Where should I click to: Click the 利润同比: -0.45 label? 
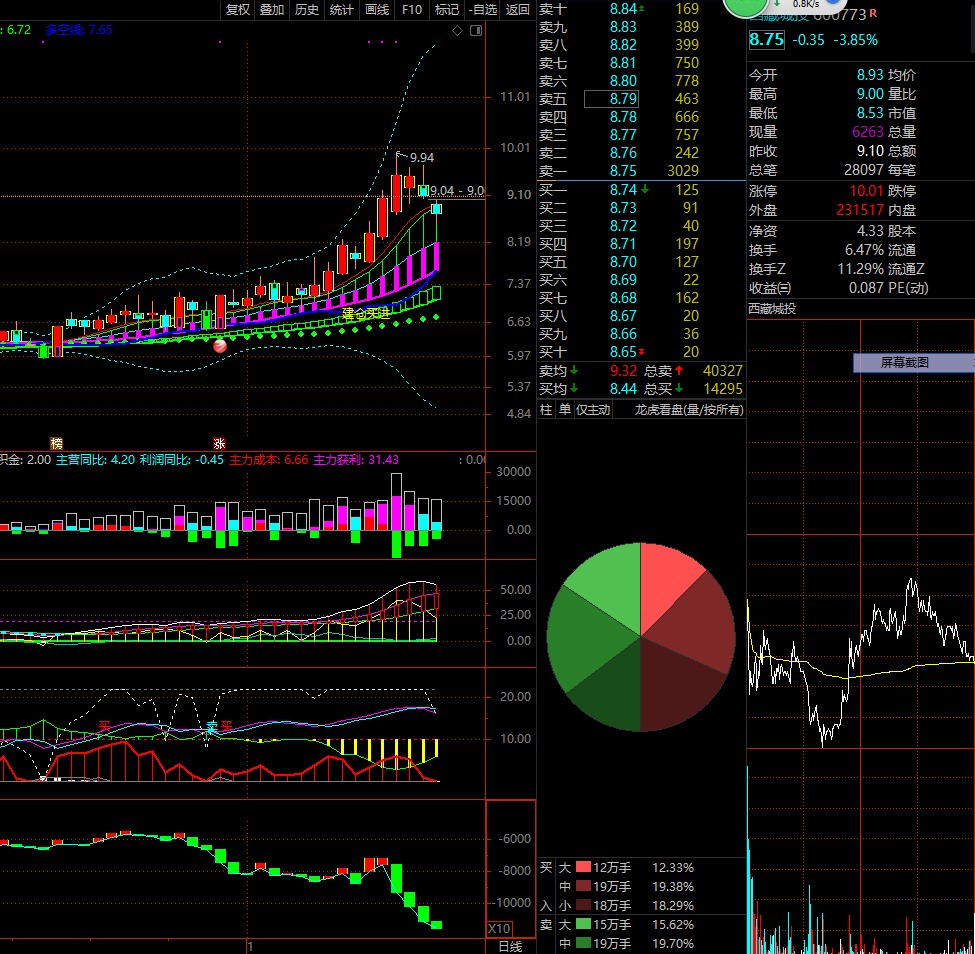[182, 460]
